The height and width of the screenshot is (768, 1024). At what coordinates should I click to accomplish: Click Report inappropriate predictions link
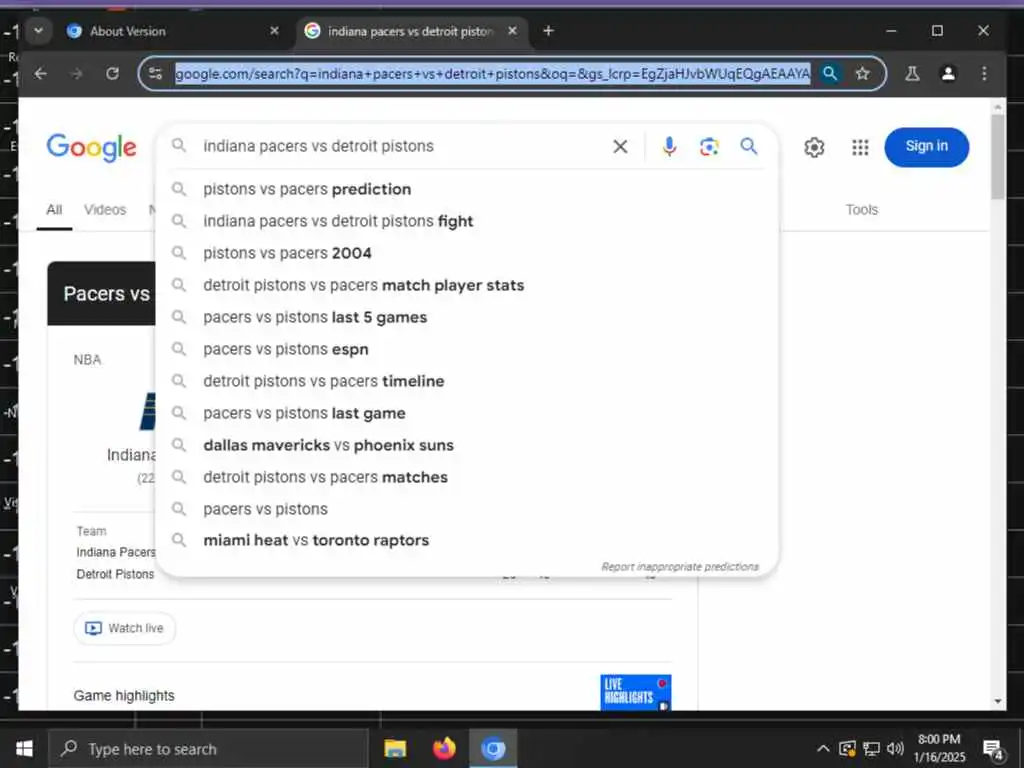pyautogui.click(x=680, y=567)
